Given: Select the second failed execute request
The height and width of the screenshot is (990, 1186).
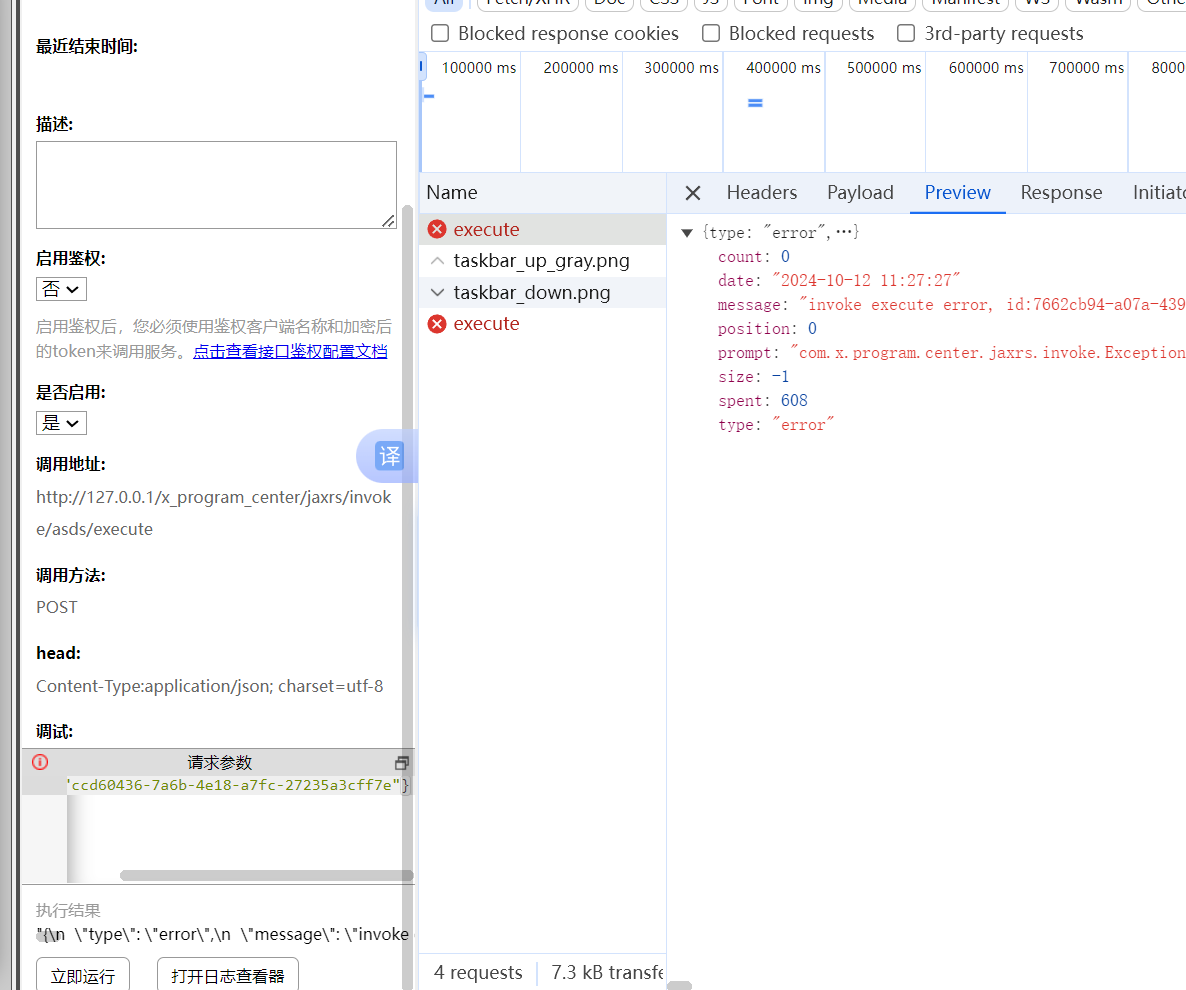Looking at the screenshot, I should [x=486, y=323].
